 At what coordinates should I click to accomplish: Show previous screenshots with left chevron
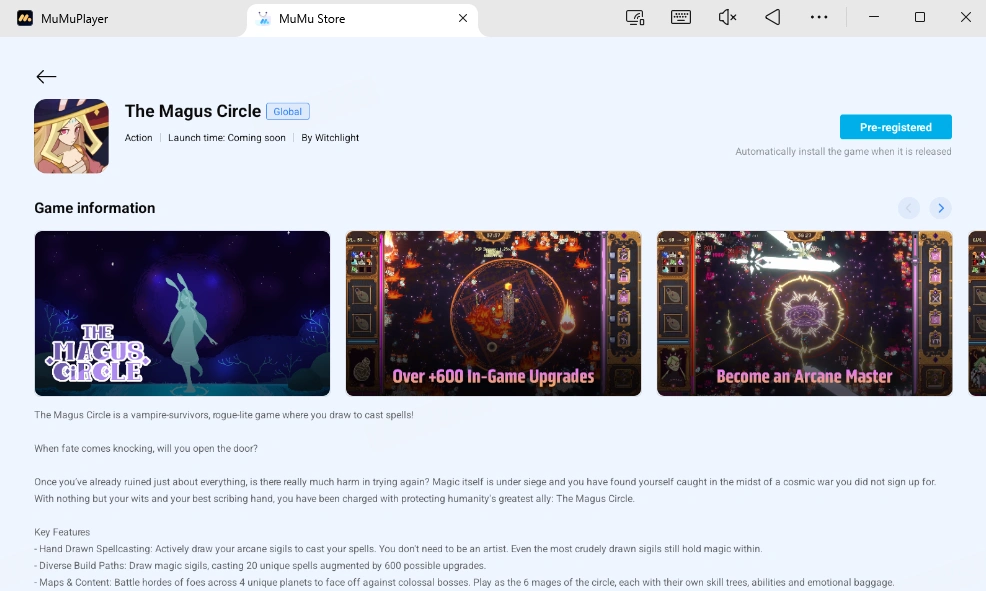pos(909,208)
